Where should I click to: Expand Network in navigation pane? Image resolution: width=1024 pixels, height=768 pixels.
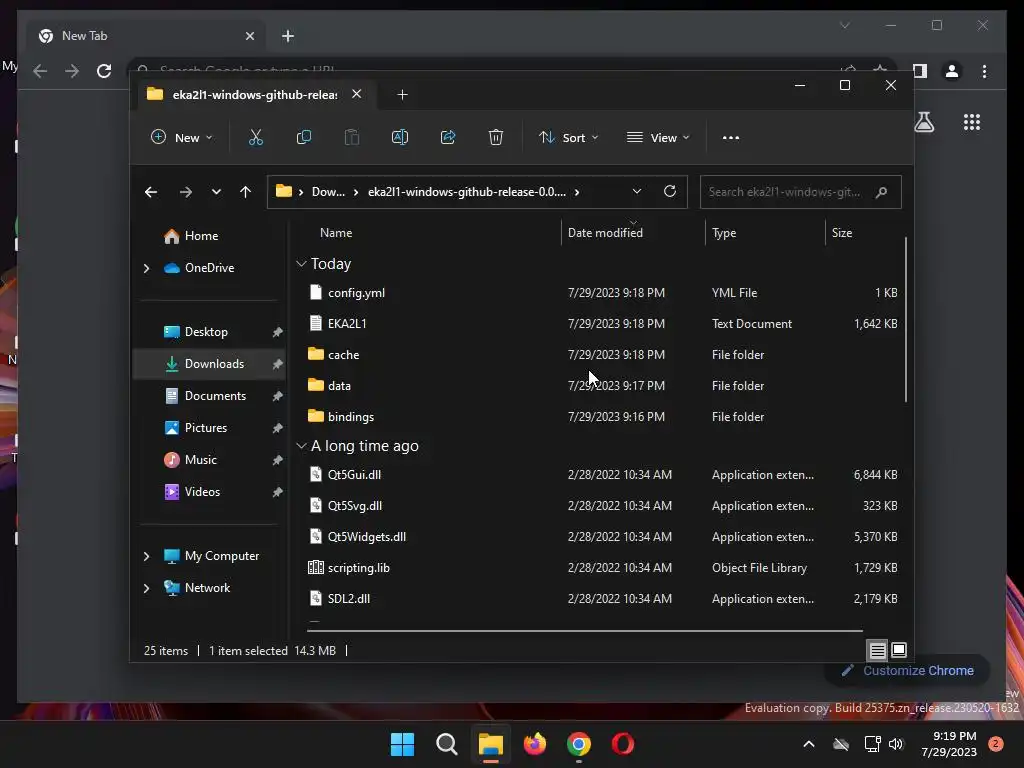(x=146, y=588)
